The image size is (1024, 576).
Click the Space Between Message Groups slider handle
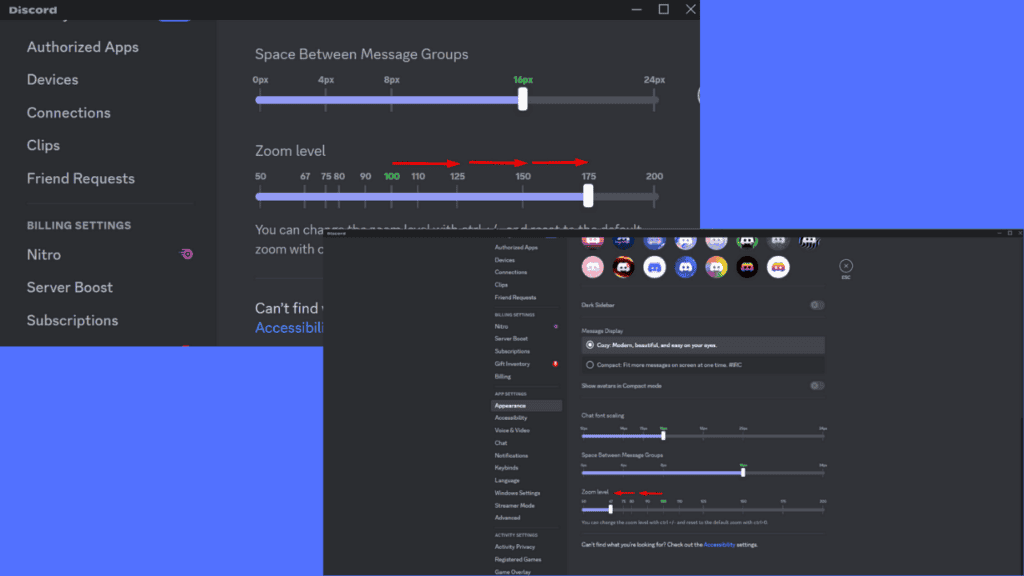click(522, 98)
